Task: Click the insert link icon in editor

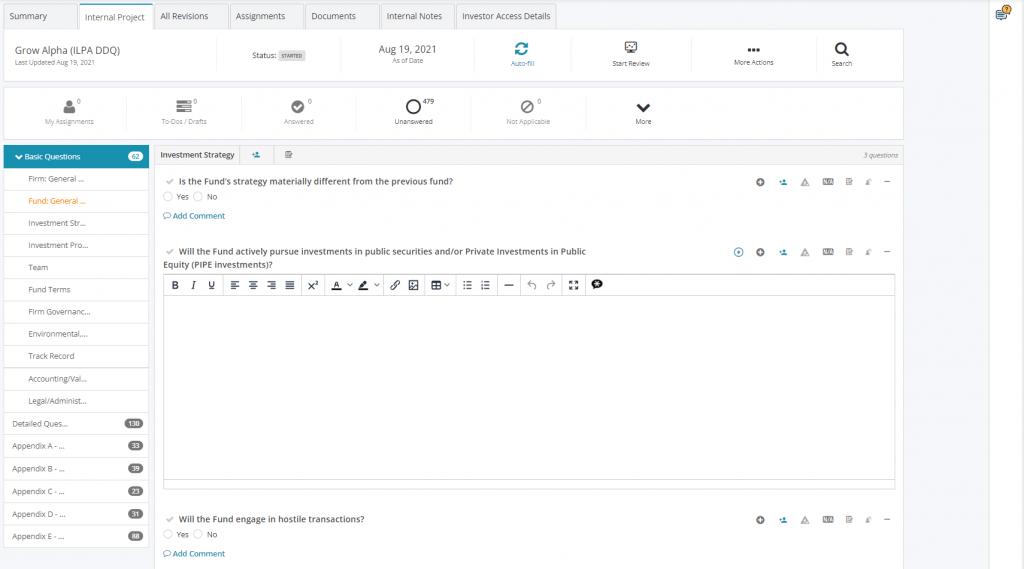Action: coord(395,285)
